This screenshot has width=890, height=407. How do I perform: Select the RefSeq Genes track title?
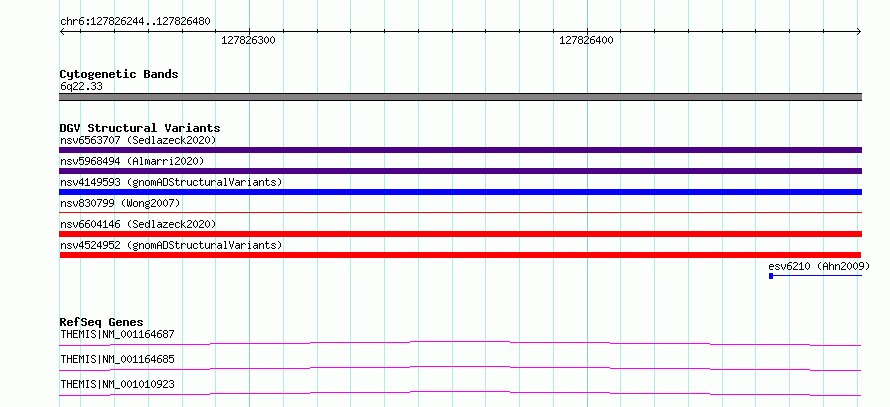click(x=101, y=322)
